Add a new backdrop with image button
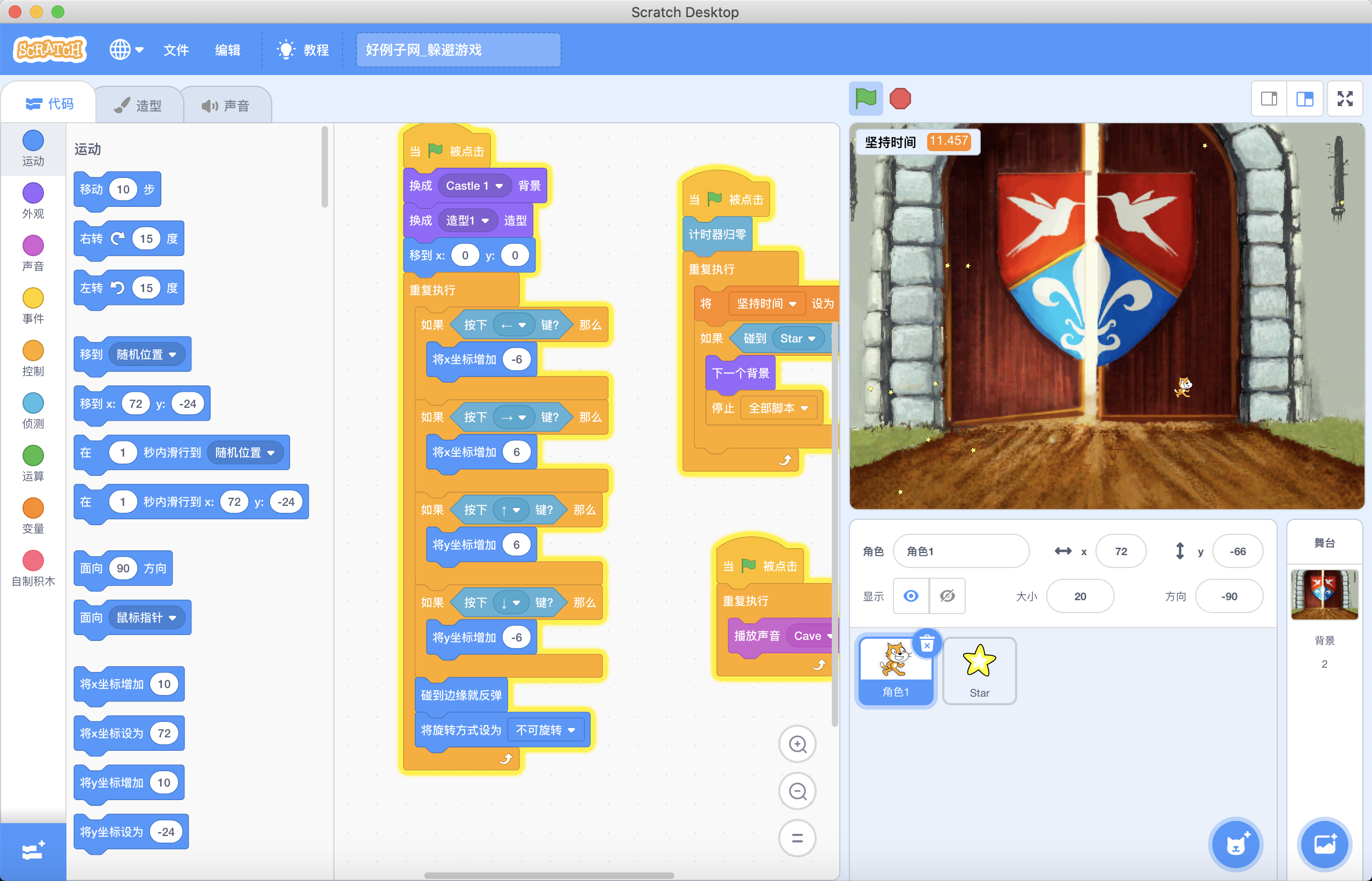The image size is (1372, 881). [1324, 845]
